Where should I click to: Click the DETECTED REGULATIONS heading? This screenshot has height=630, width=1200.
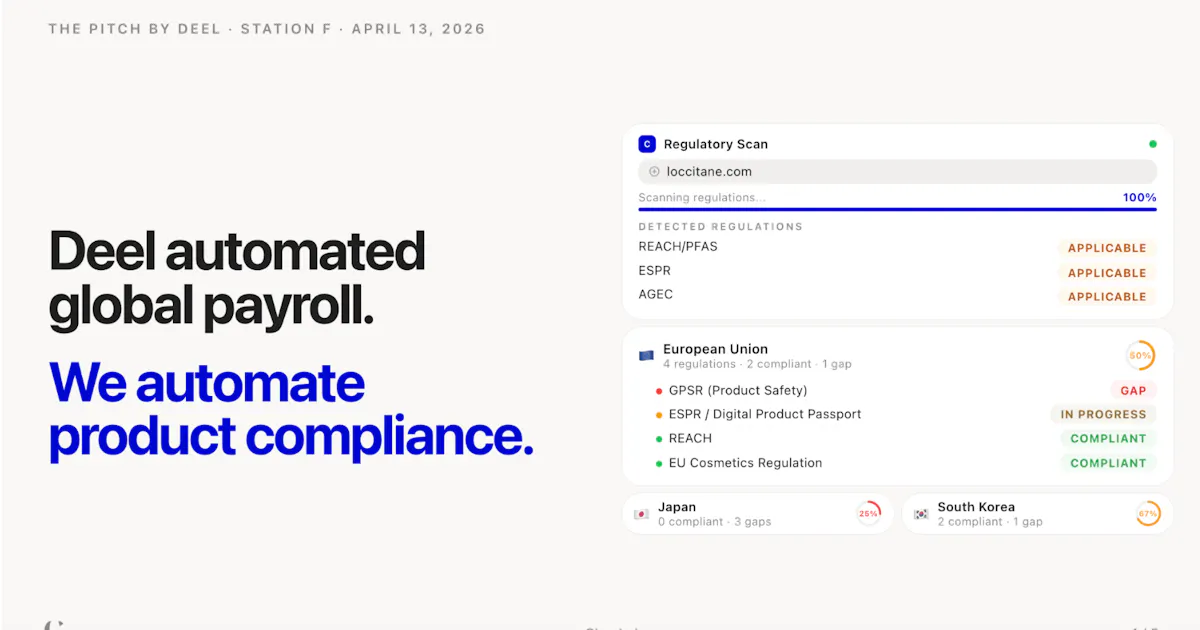(721, 226)
